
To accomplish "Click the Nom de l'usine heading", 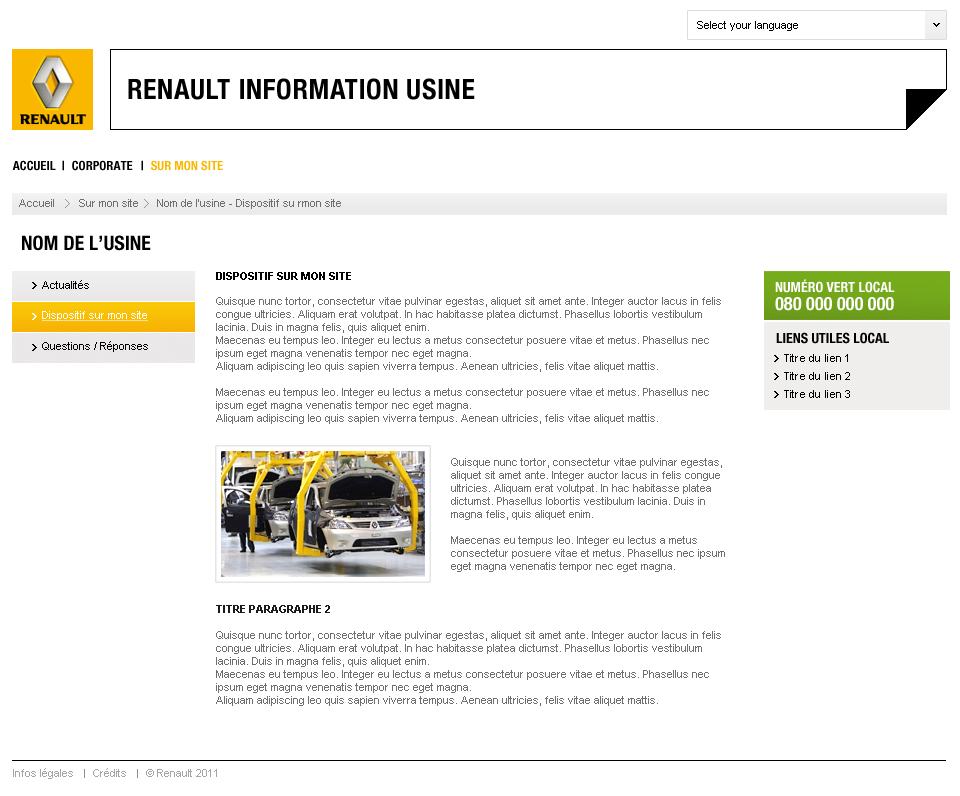I will pyautogui.click(x=86, y=243).
